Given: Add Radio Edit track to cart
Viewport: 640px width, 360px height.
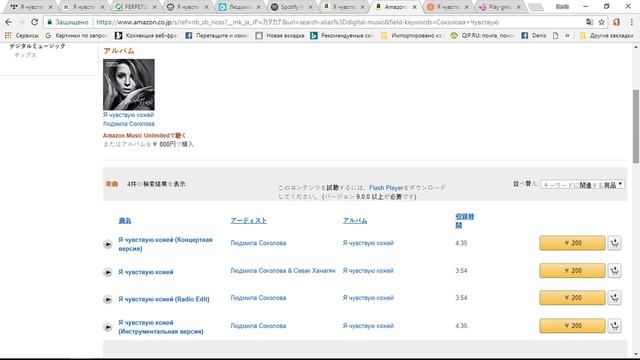Looking at the screenshot, I should pos(614,298).
